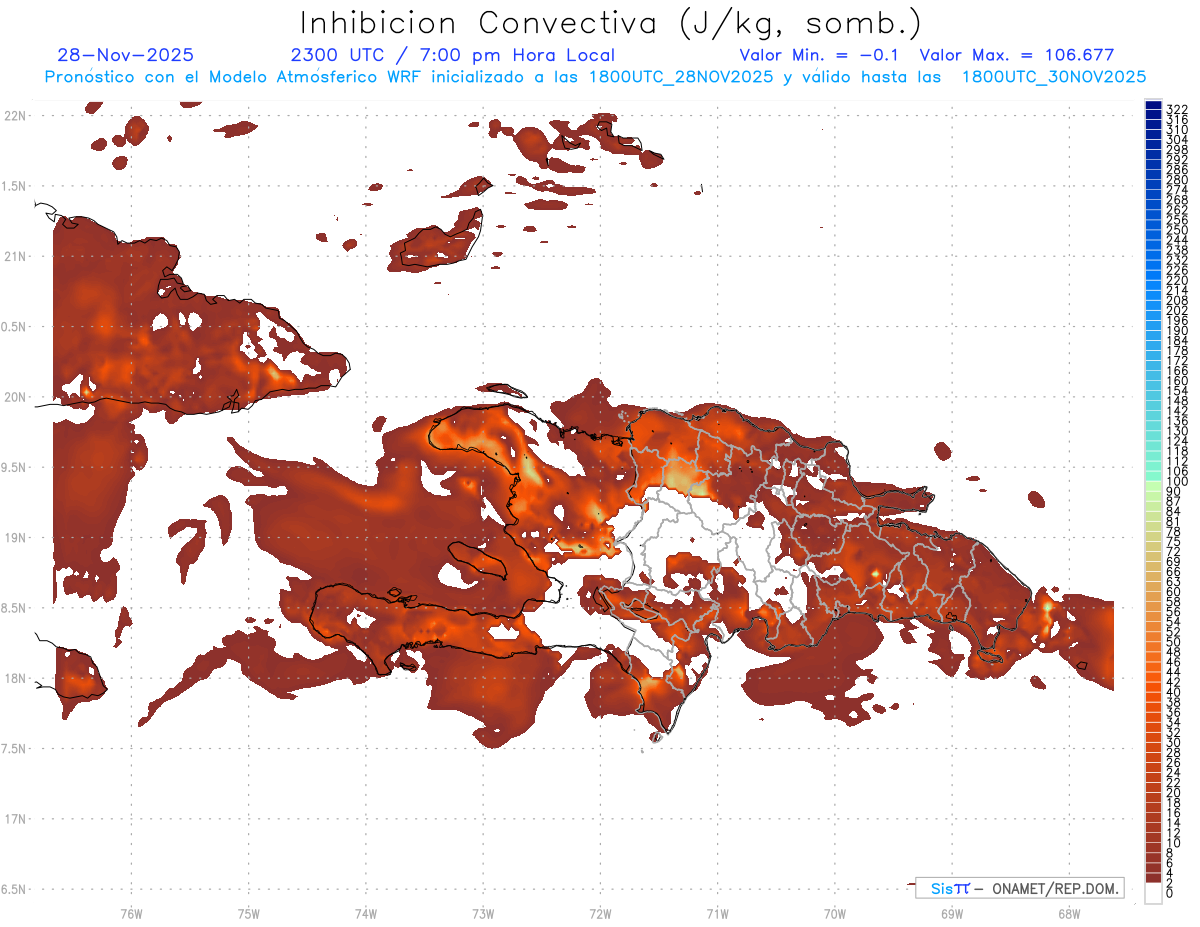Image resolution: width=1200 pixels, height=927 pixels.
Task: Click the "20" color bar value
Action: click(x=1174, y=792)
